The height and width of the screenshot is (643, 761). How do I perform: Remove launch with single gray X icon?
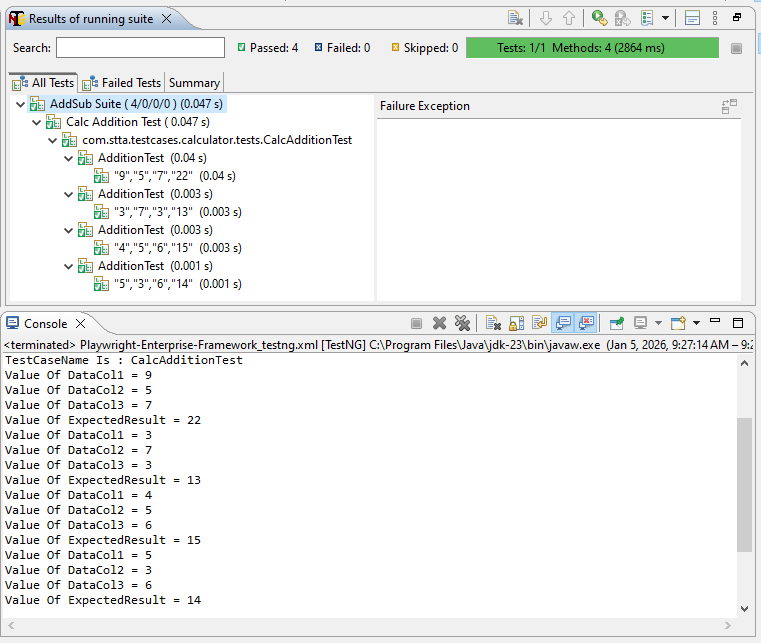[439, 323]
